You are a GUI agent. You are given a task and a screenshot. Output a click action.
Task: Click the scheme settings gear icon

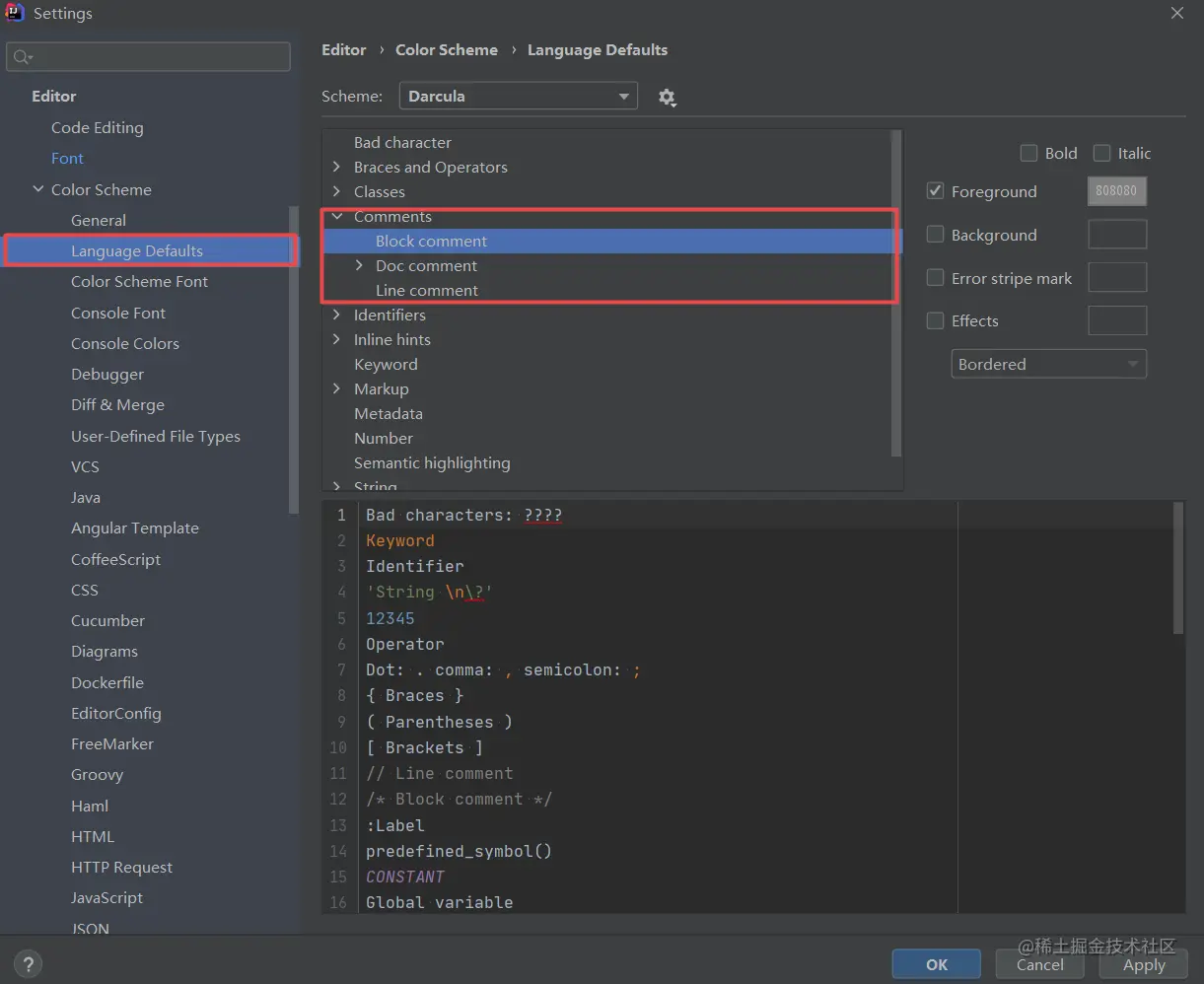coord(667,97)
